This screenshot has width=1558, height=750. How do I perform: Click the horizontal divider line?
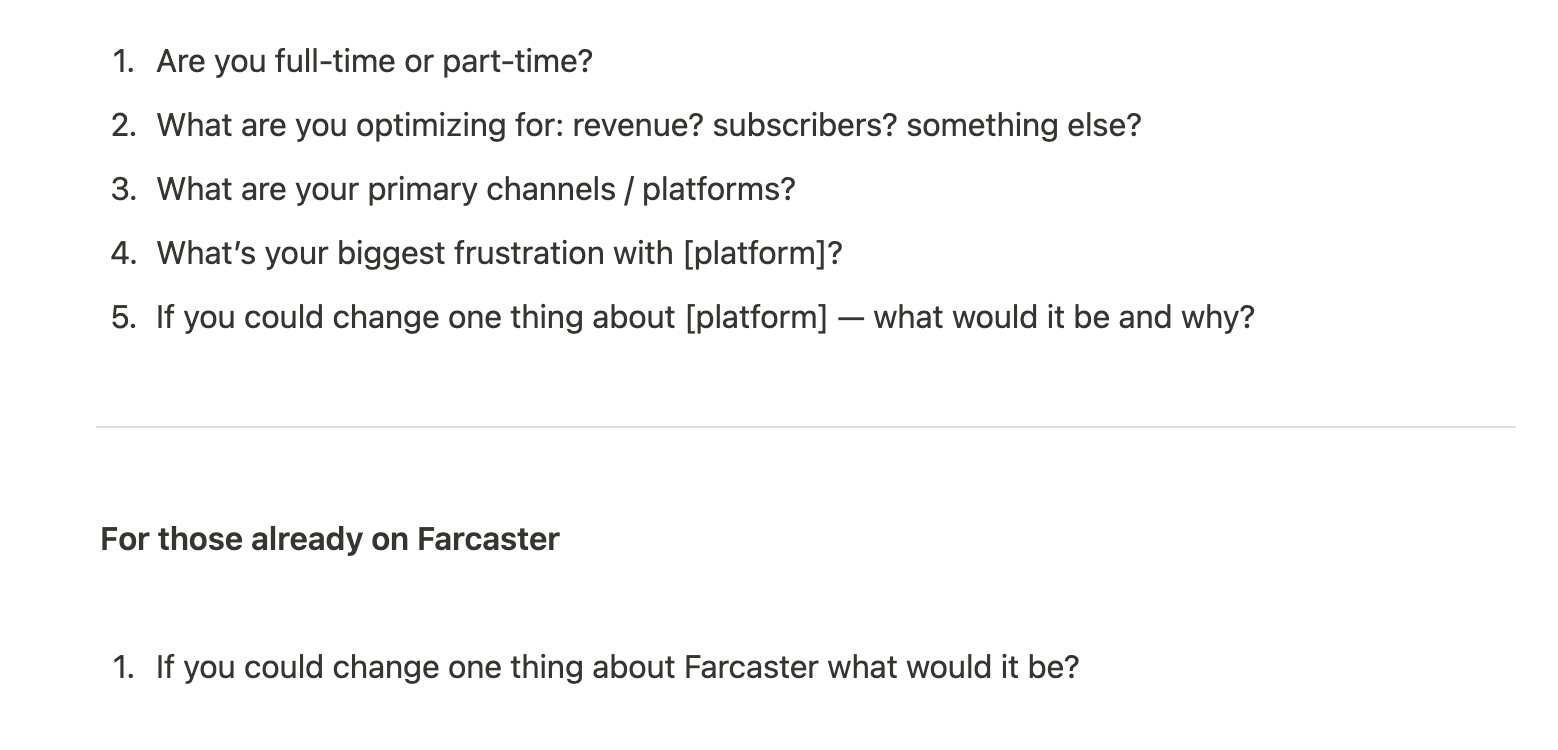click(805, 427)
